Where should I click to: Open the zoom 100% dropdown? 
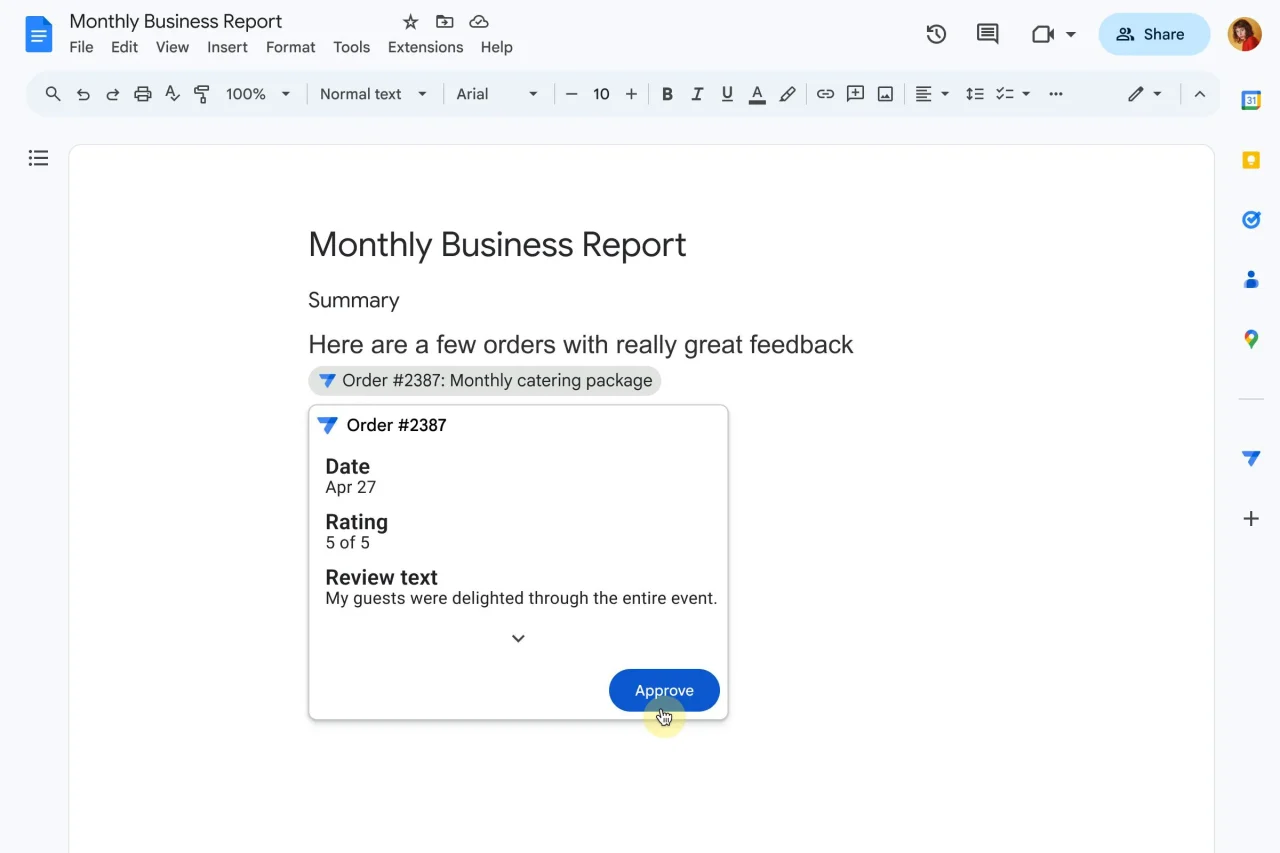pos(258,94)
